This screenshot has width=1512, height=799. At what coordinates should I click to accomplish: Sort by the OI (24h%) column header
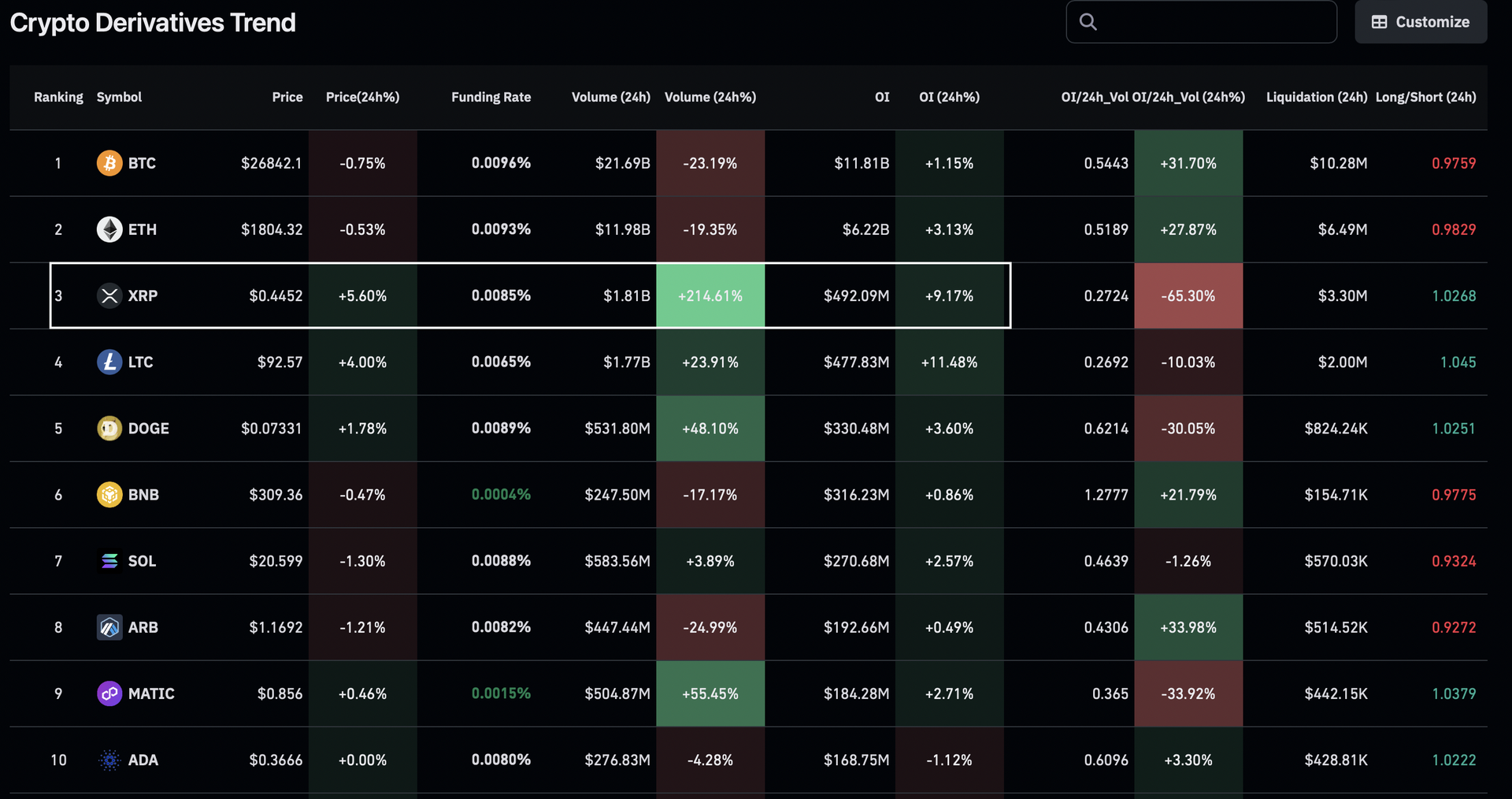tap(949, 97)
